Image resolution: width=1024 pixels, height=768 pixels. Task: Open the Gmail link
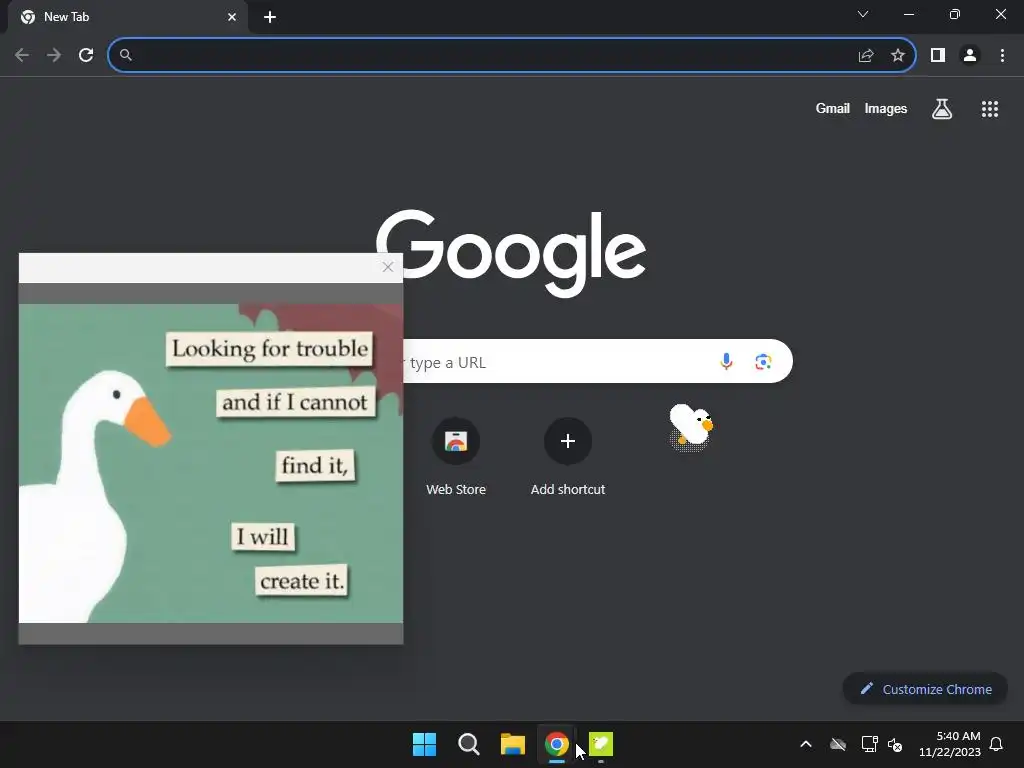tap(833, 108)
